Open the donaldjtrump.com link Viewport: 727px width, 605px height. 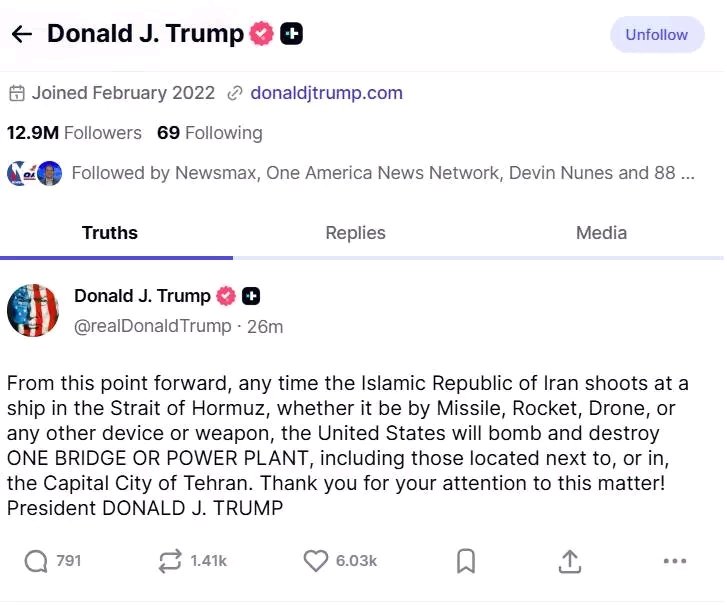coord(326,93)
